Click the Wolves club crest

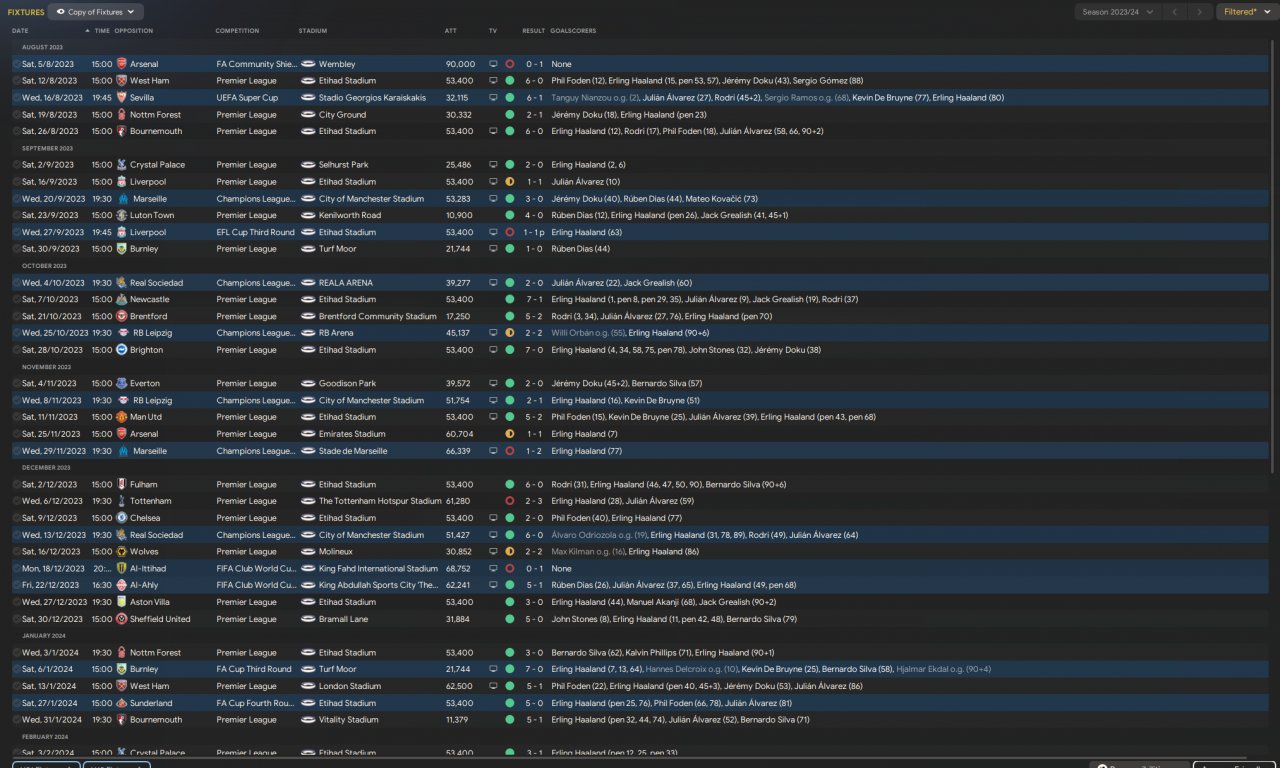click(121, 551)
